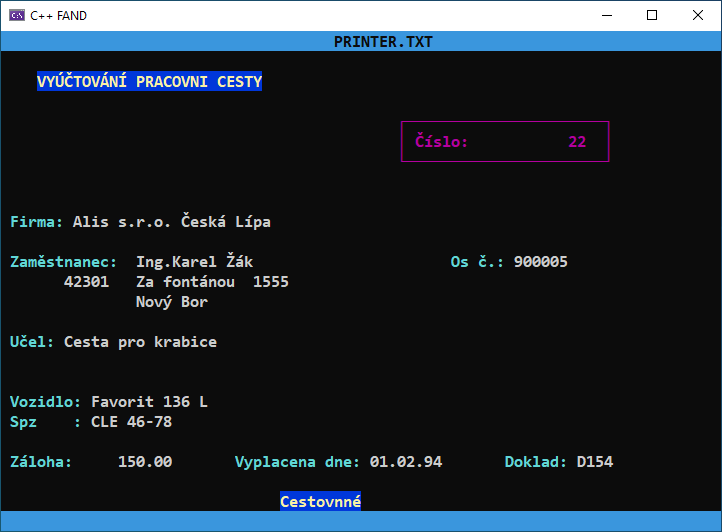This screenshot has height=532, width=722.
Task: Close the C++ FAND window
Action: point(698,15)
